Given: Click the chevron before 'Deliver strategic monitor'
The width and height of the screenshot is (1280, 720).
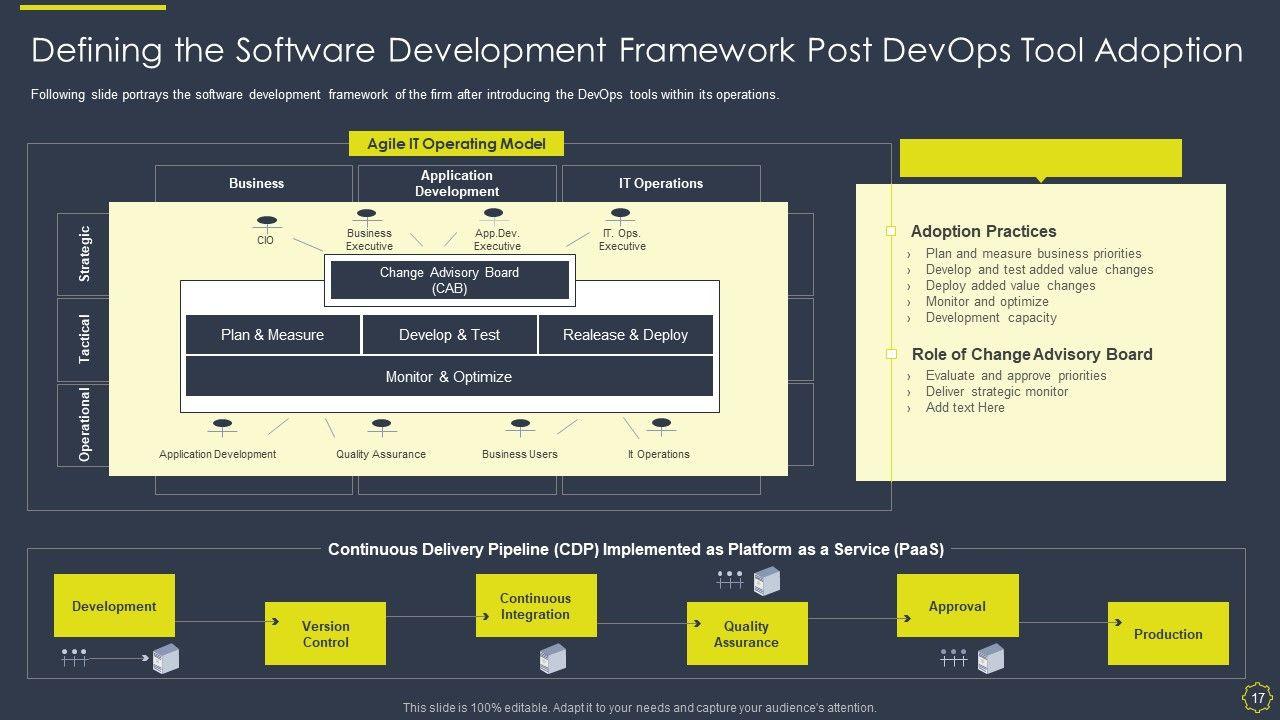Looking at the screenshot, I should tap(909, 392).
